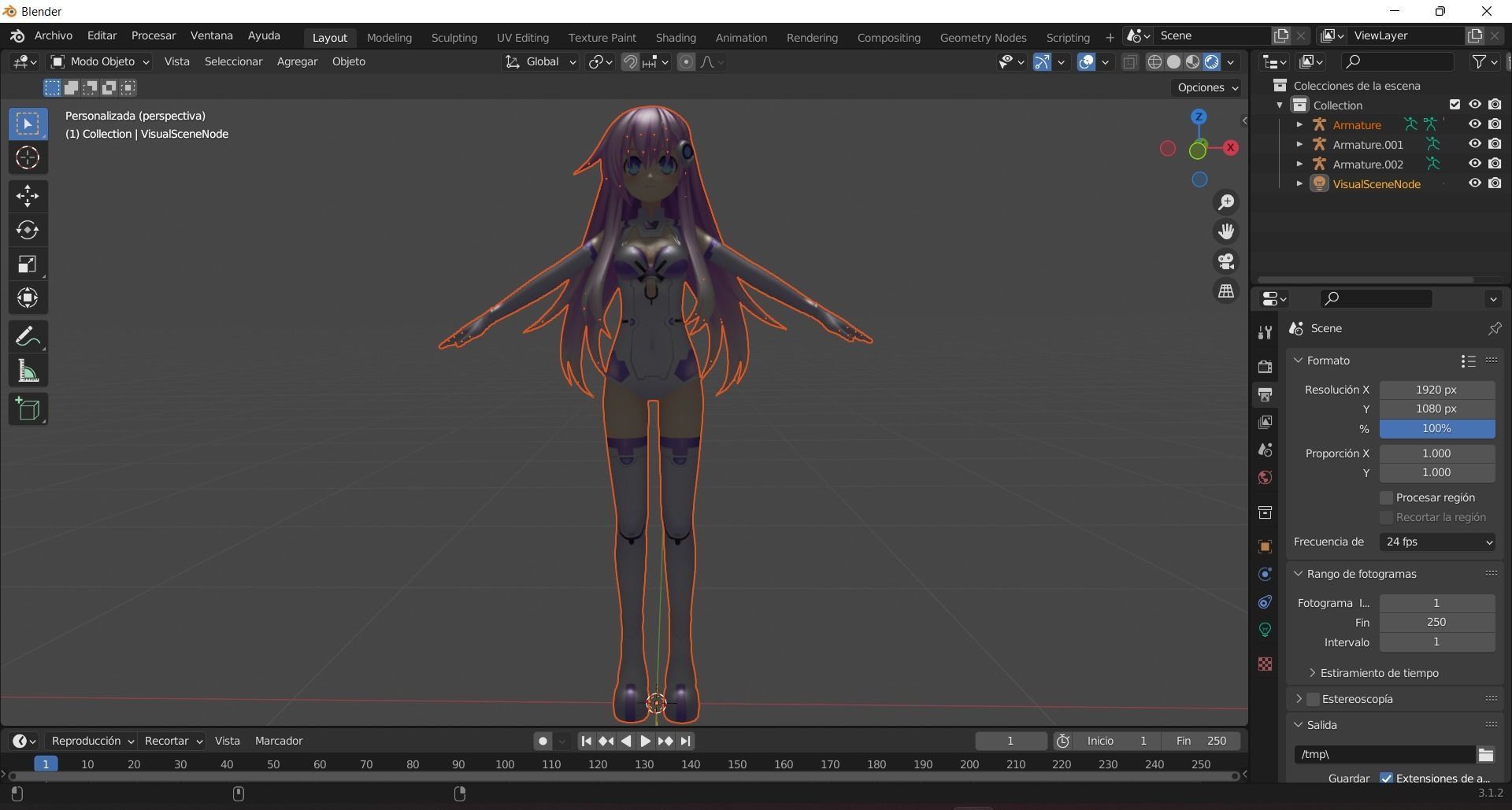The width and height of the screenshot is (1512, 810).
Task: Open the Output properties tab
Action: pos(1265,394)
